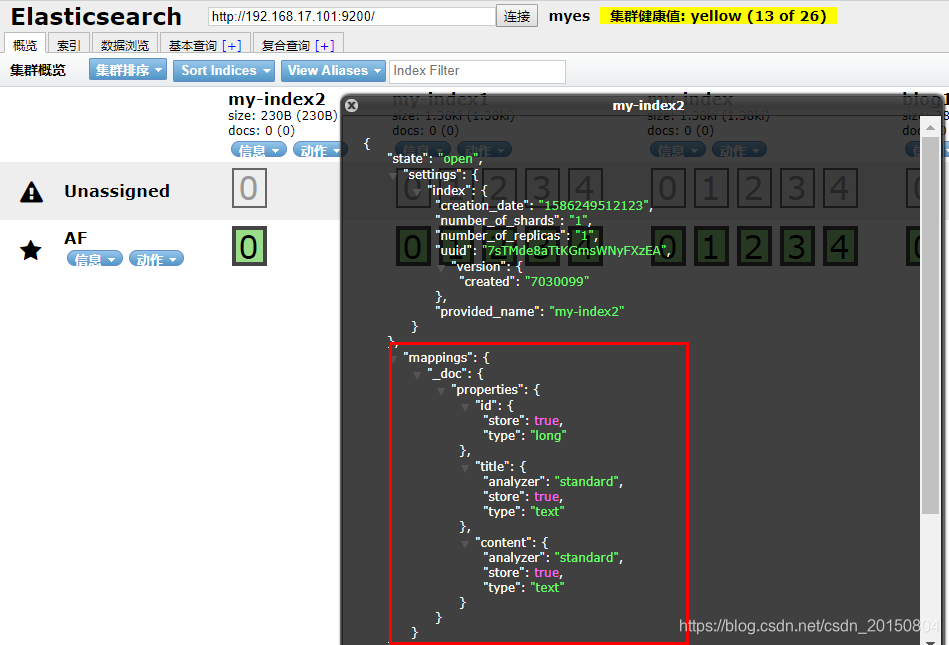Click the "number_of_shards": "1" line
The width and height of the screenshot is (949, 645).
[x=513, y=220]
